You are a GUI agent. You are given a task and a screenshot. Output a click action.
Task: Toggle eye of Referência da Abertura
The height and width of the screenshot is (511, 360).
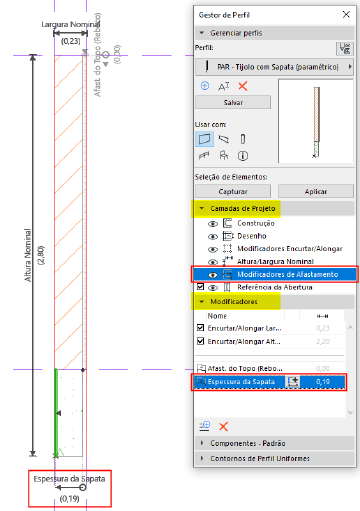click(213, 288)
